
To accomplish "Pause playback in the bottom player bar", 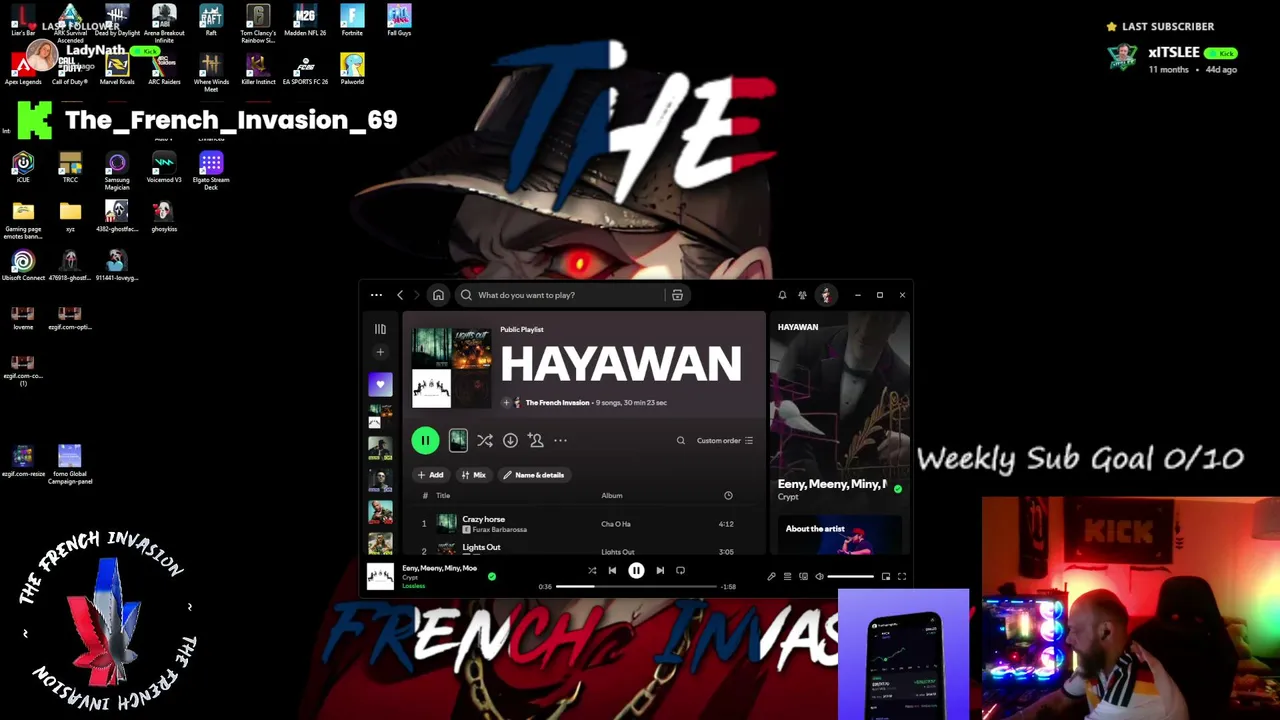I will click(x=636, y=570).
